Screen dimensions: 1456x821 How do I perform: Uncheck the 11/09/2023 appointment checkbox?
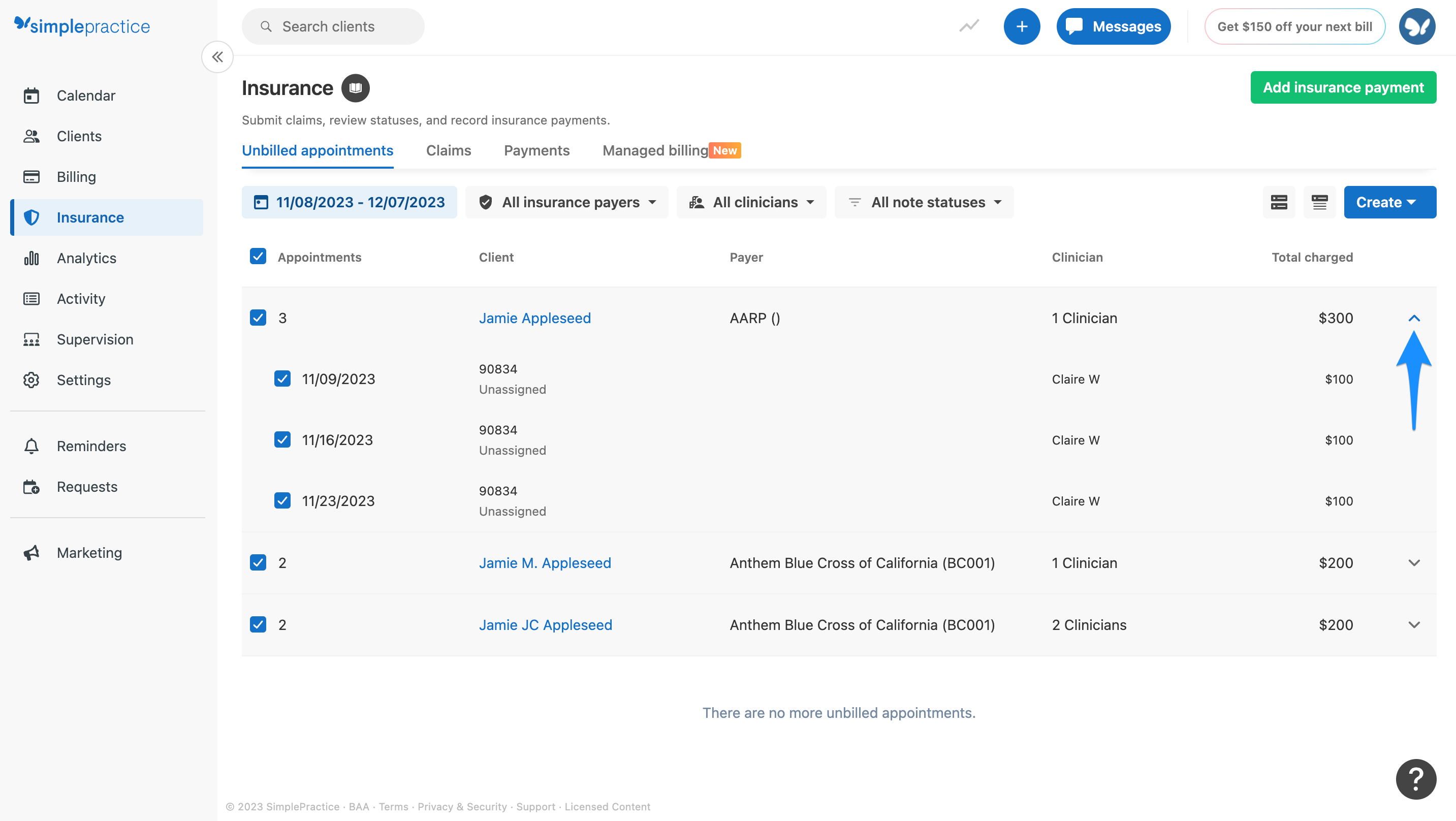pyautogui.click(x=282, y=379)
